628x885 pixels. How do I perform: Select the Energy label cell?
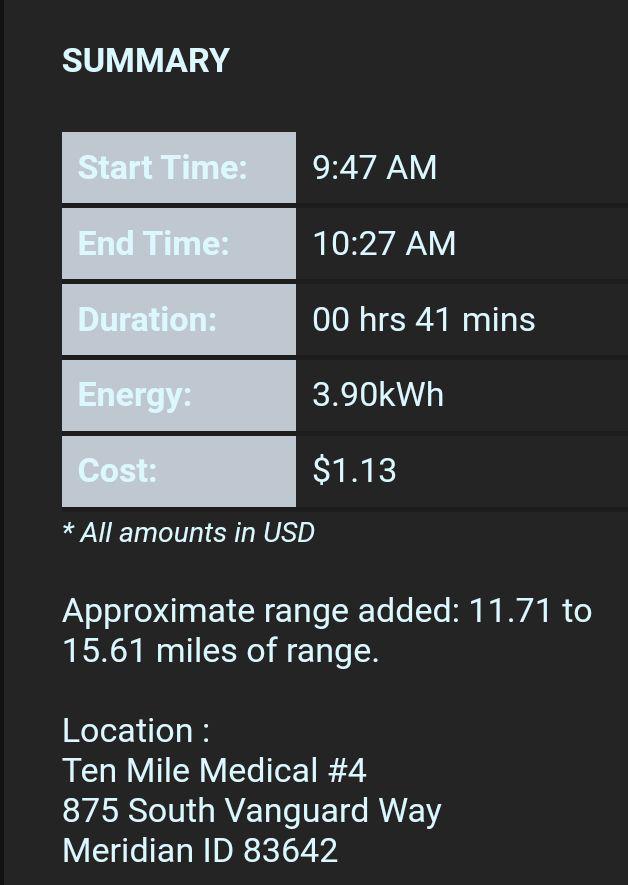click(178, 396)
